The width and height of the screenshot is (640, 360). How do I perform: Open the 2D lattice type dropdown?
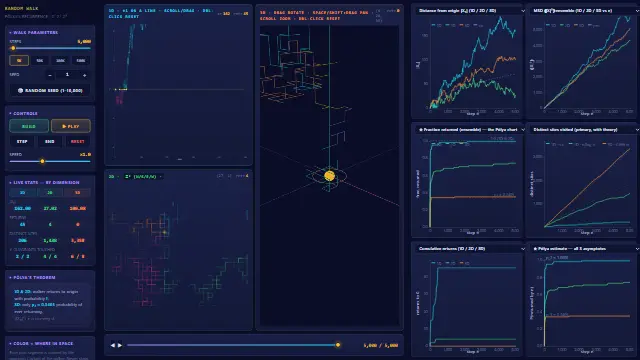pyautogui.click(x=143, y=176)
